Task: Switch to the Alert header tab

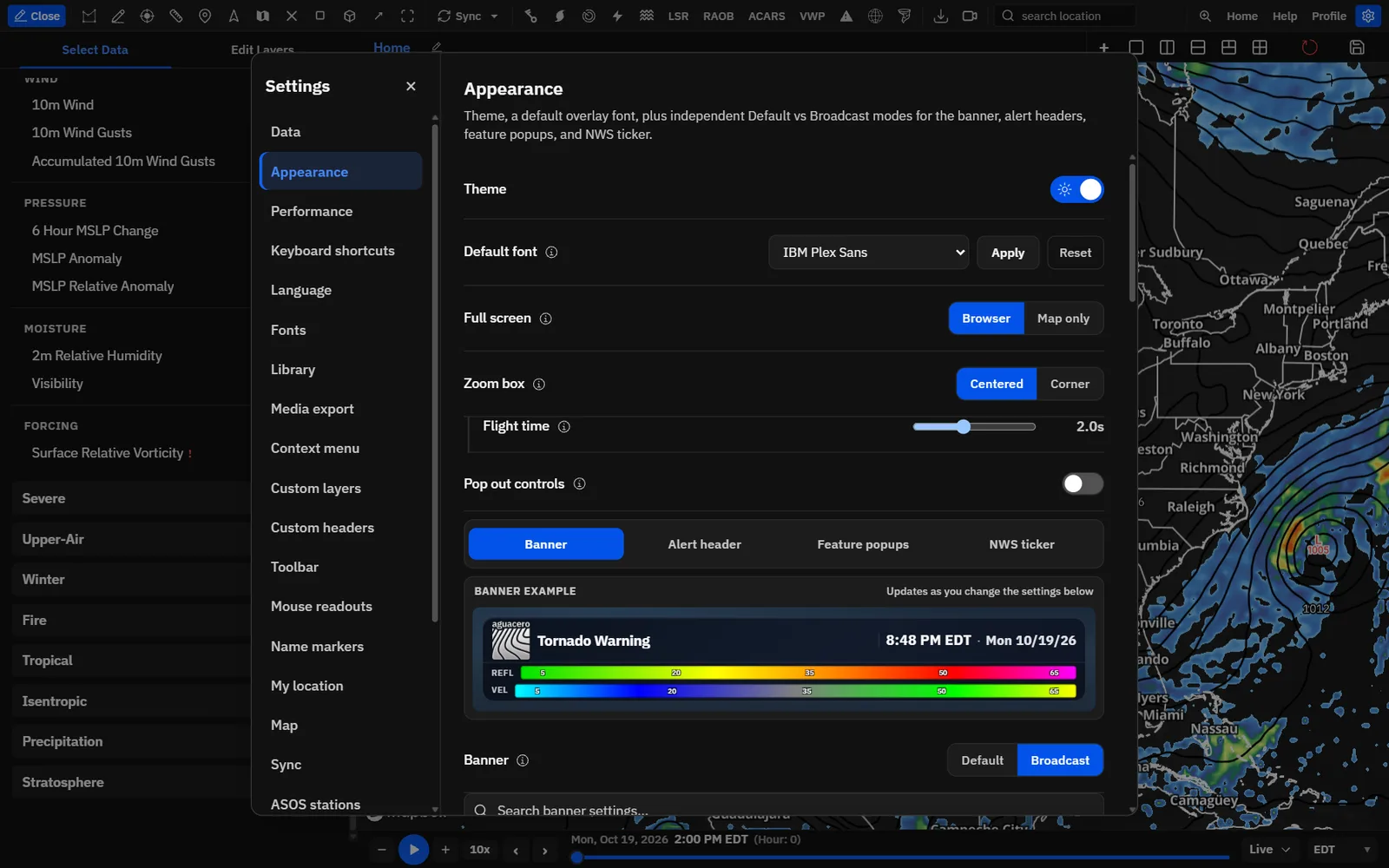Action: click(704, 544)
